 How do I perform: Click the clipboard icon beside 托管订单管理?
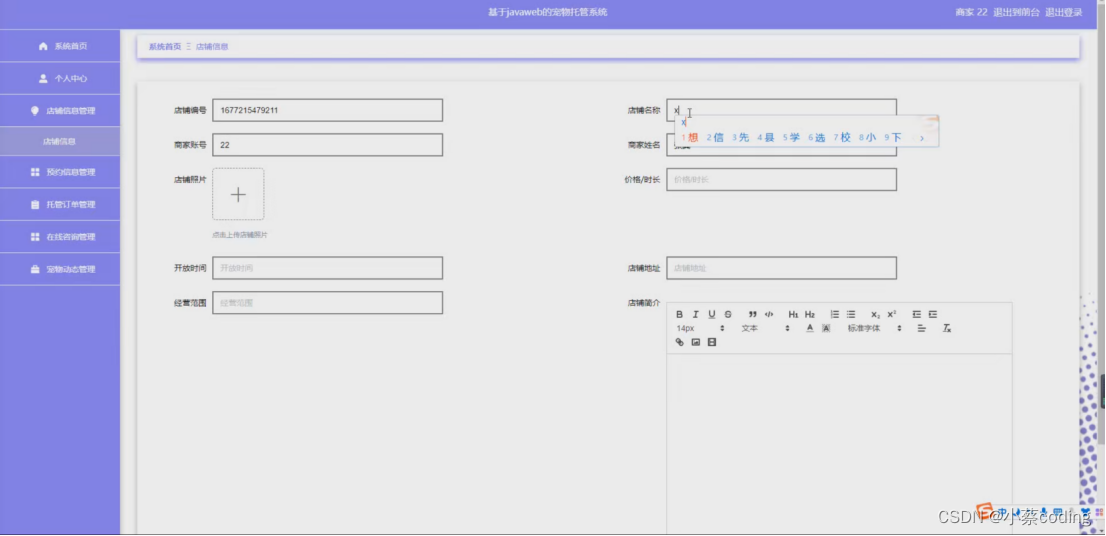click(35, 205)
